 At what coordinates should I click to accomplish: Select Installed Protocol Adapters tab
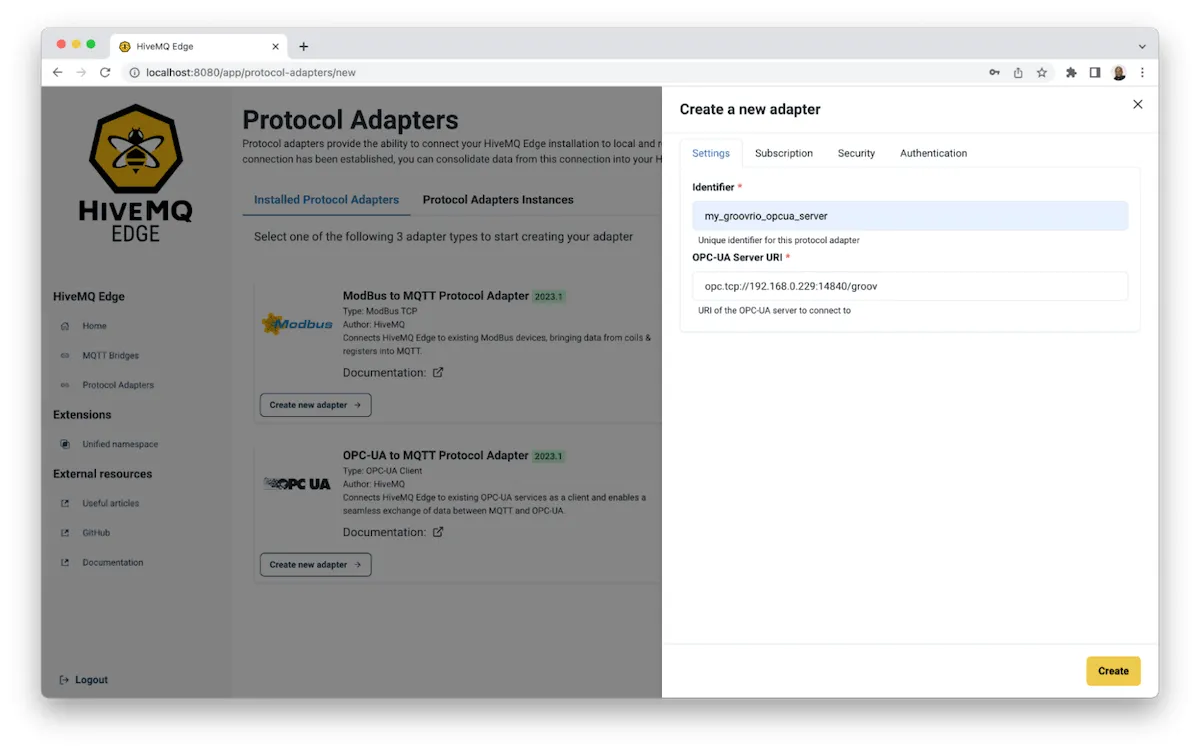(x=326, y=200)
